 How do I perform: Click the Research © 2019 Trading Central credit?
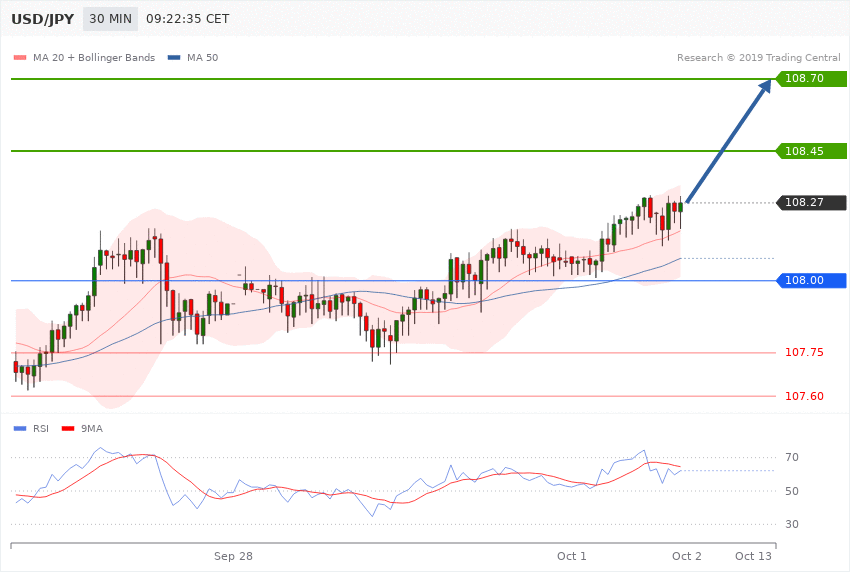[758, 57]
